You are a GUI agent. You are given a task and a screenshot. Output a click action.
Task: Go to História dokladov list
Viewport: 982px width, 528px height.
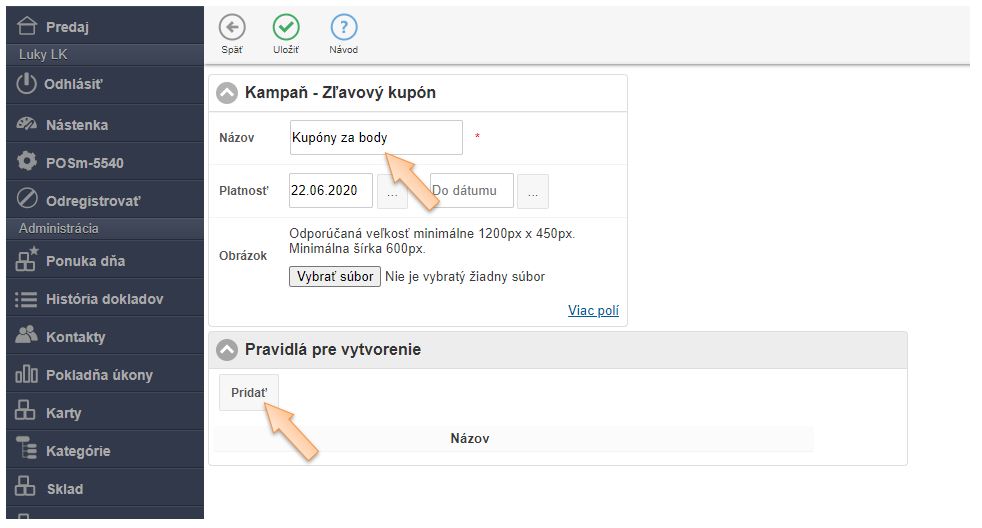point(103,299)
